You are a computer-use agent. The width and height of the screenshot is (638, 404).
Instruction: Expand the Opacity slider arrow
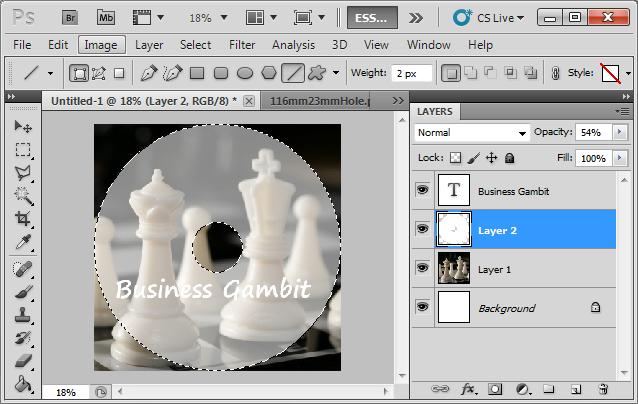point(620,132)
